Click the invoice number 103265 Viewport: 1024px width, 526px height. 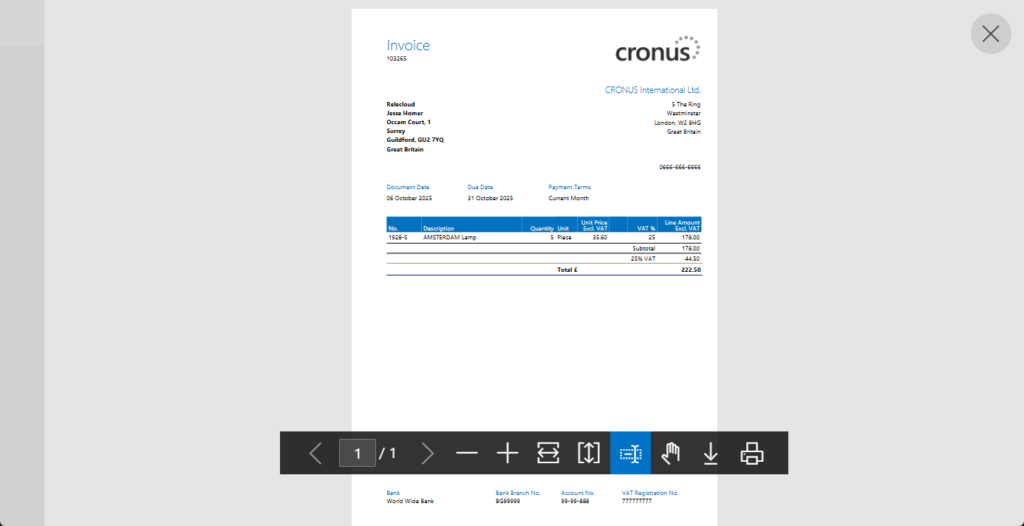pyautogui.click(x=397, y=59)
